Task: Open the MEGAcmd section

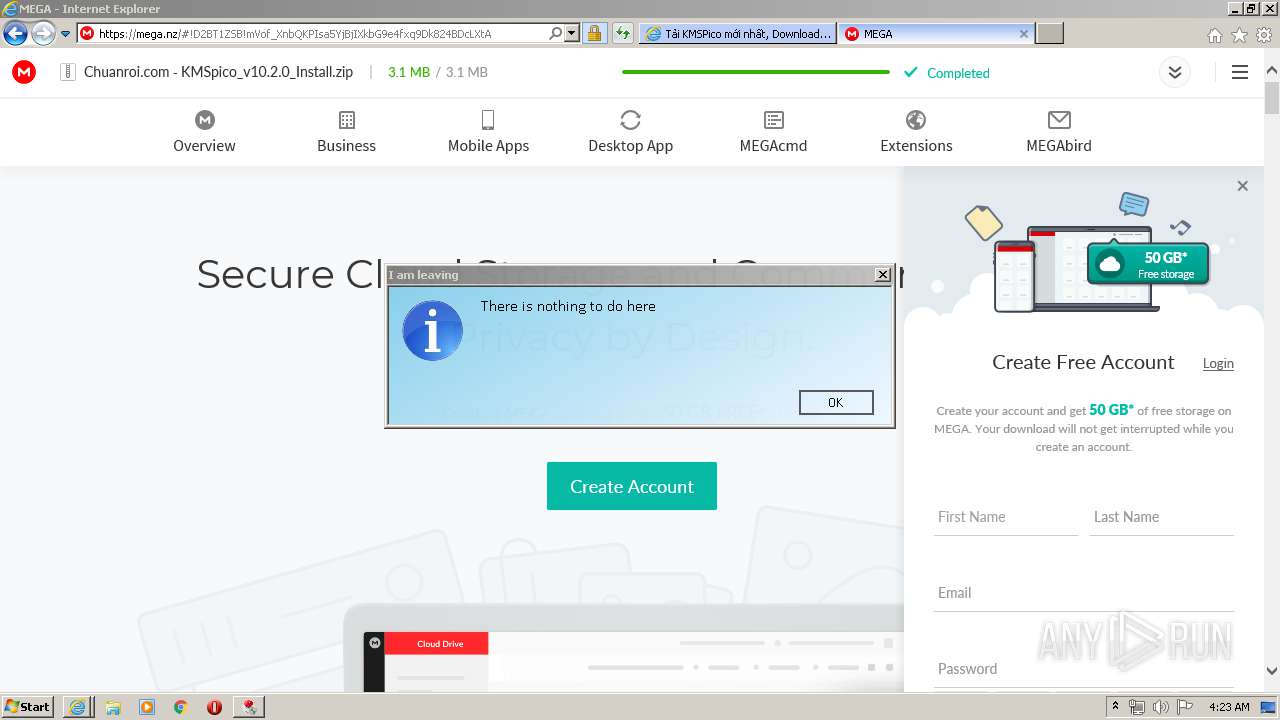Action: pyautogui.click(x=773, y=132)
